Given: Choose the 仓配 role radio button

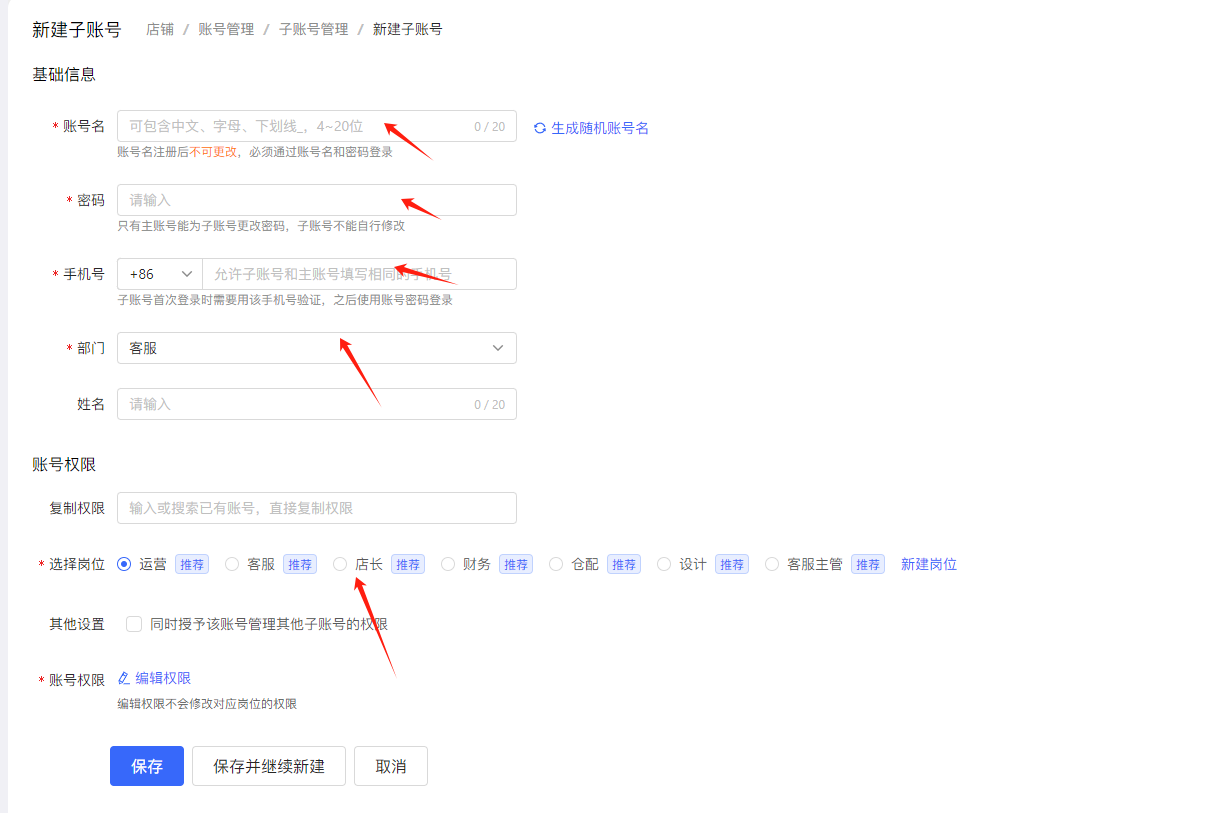Looking at the screenshot, I should (x=556, y=564).
